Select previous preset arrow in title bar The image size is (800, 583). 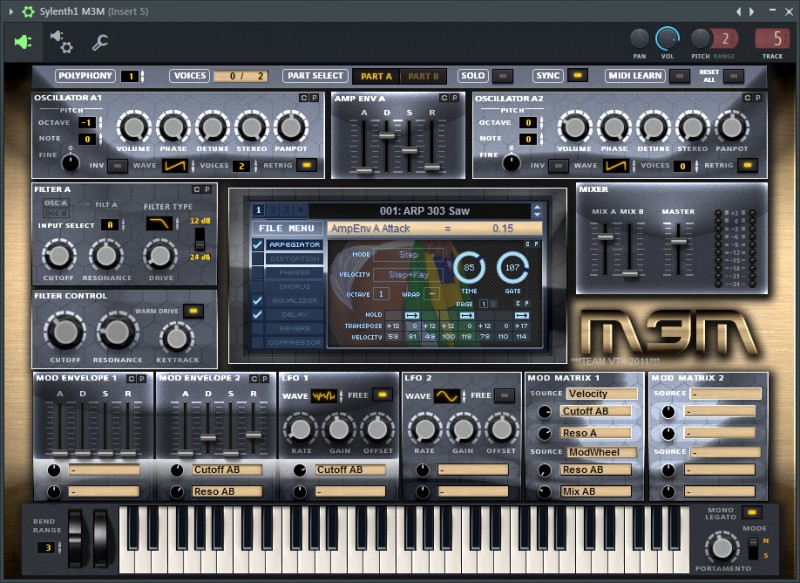[x=738, y=11]
